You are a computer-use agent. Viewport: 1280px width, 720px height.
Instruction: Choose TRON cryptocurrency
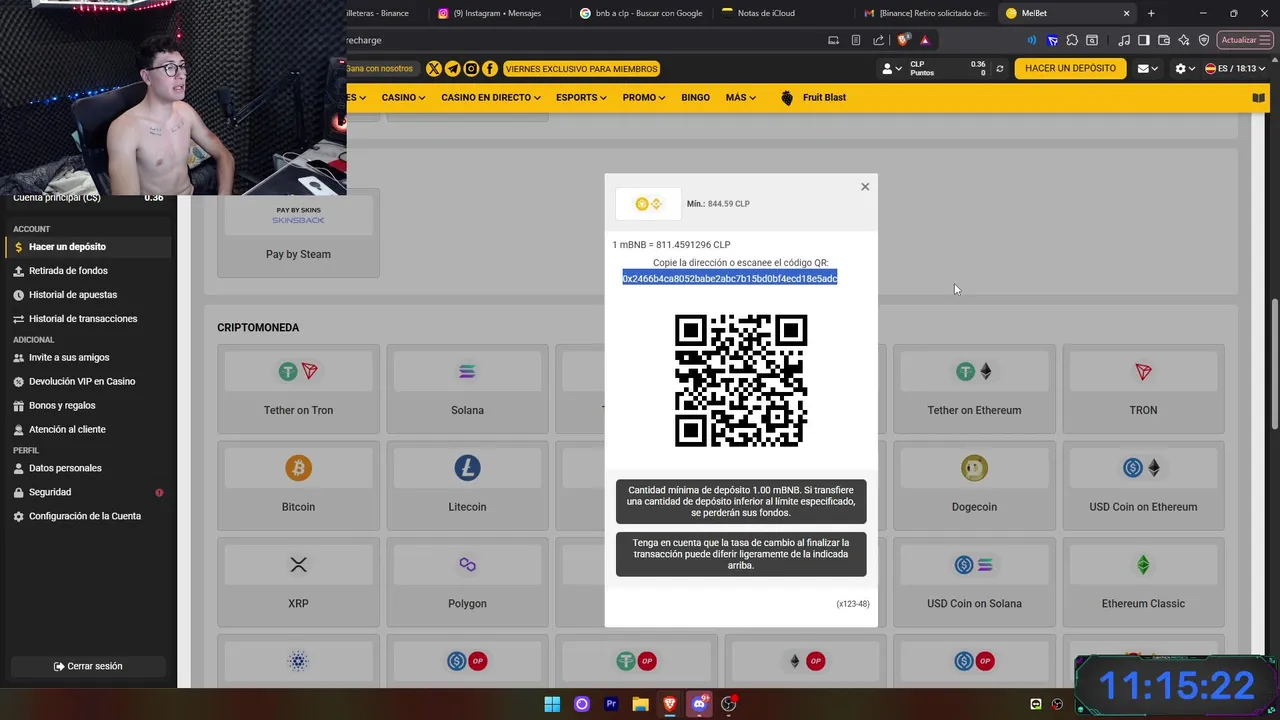click(x=1143, y=389)
